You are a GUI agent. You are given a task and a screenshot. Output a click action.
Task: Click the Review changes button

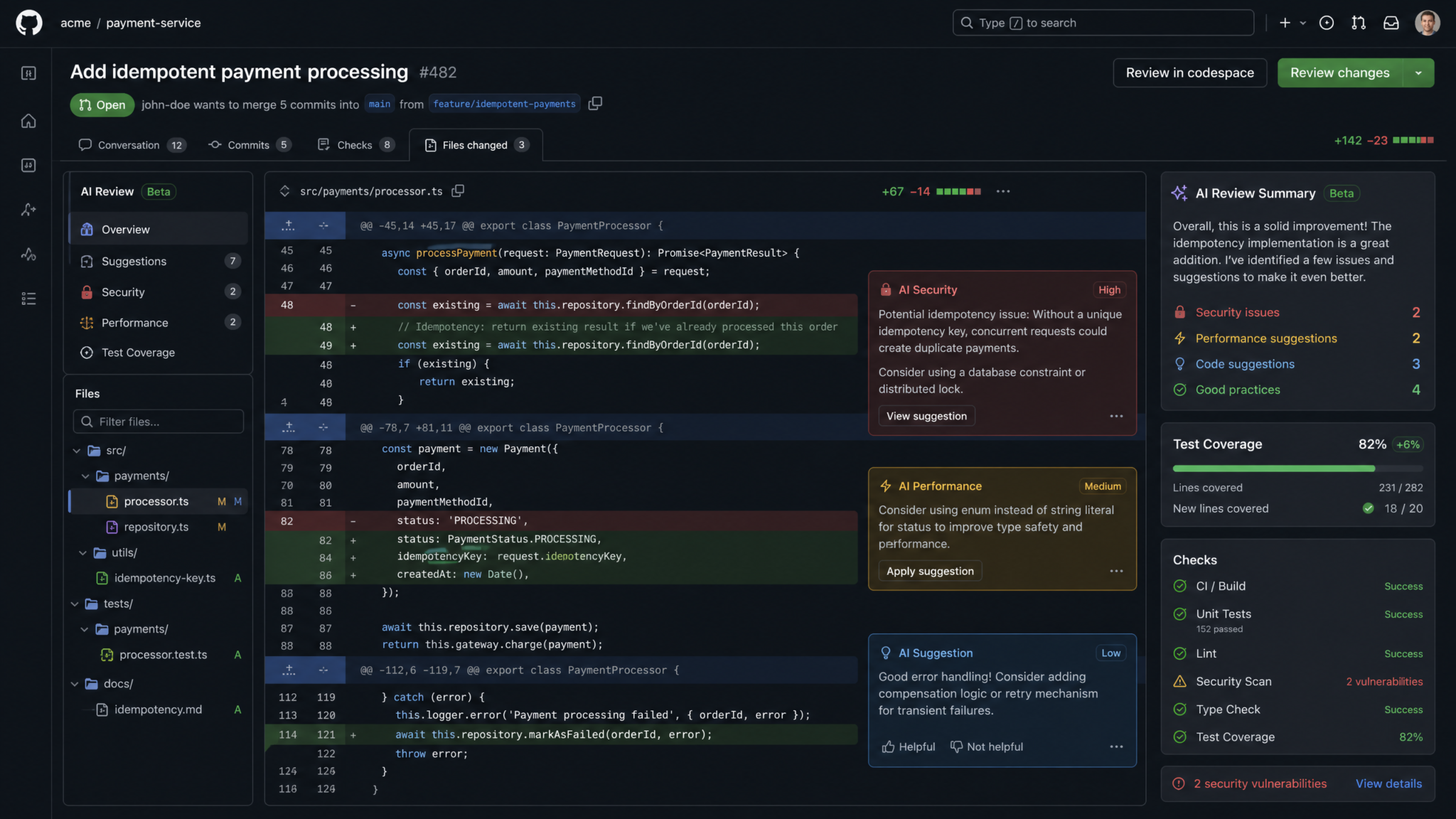point(1339,73)
